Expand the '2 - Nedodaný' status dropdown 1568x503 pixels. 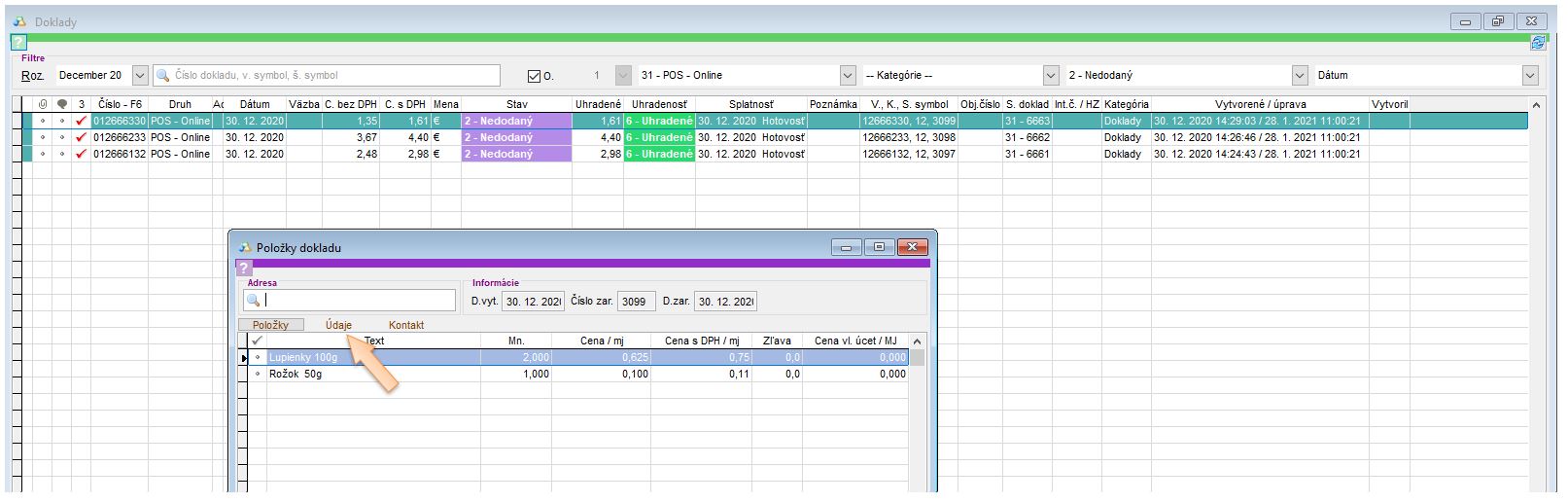point(1300,75)
